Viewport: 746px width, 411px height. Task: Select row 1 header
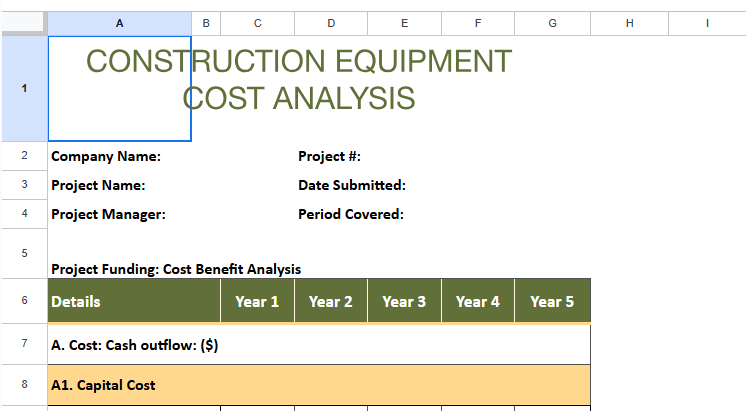(23, 88)
